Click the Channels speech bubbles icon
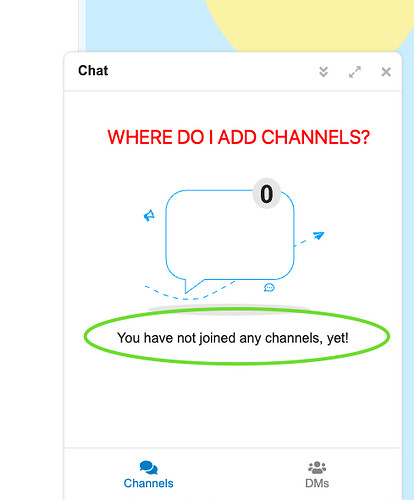The width and height of the screenshot is (414, 500). (x=149, y=468)
